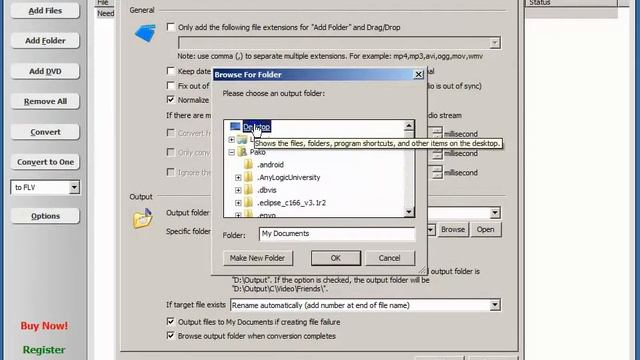The image size is (640, 360).
Task: Click the blue General section icon
Action: [145, 33]
